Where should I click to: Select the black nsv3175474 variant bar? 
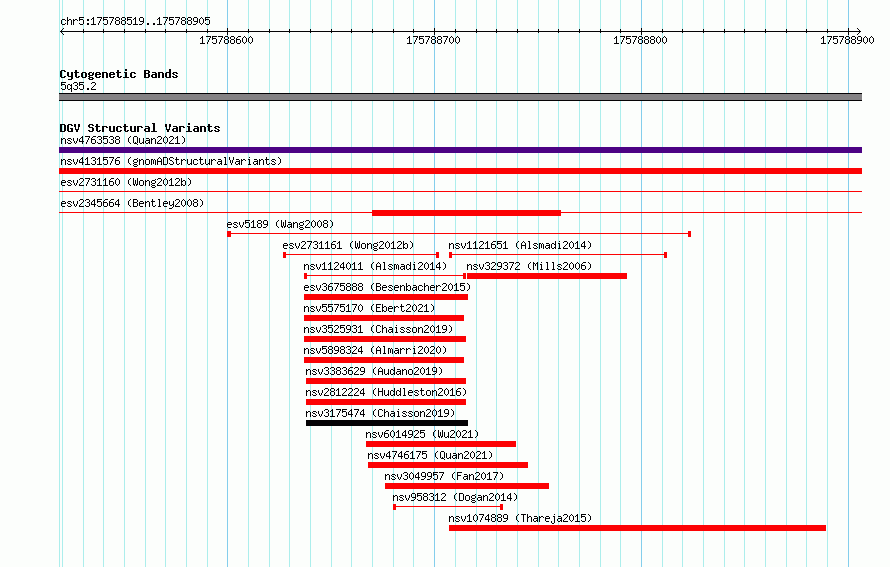(x=387, y=423)
